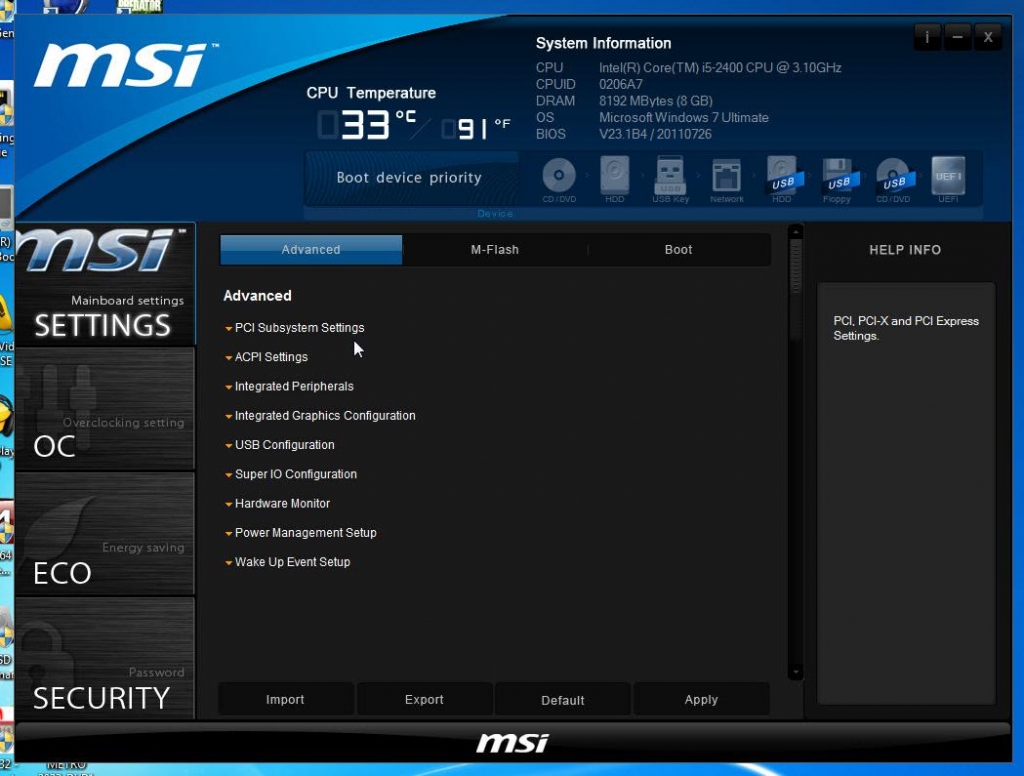Click the UEFI boot device icon

tap(947, 176)
